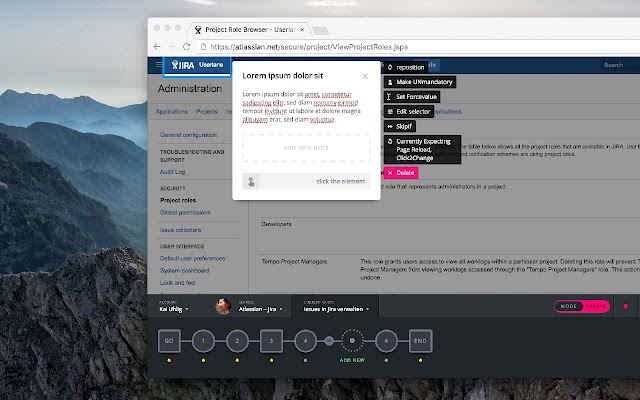Open the hamburger menu in Jira header
The height and width of the screenshot is (400, 640).
coord(158,64)
